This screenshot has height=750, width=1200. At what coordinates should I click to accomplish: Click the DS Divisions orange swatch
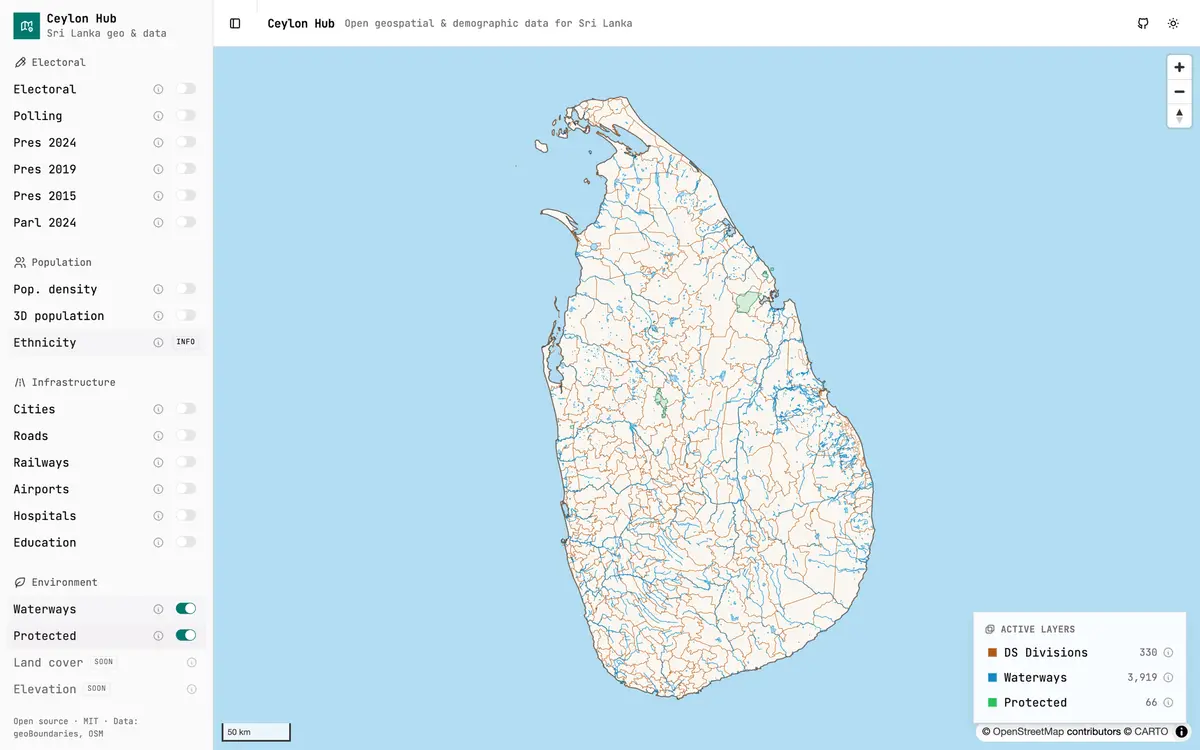coord(992,652)
